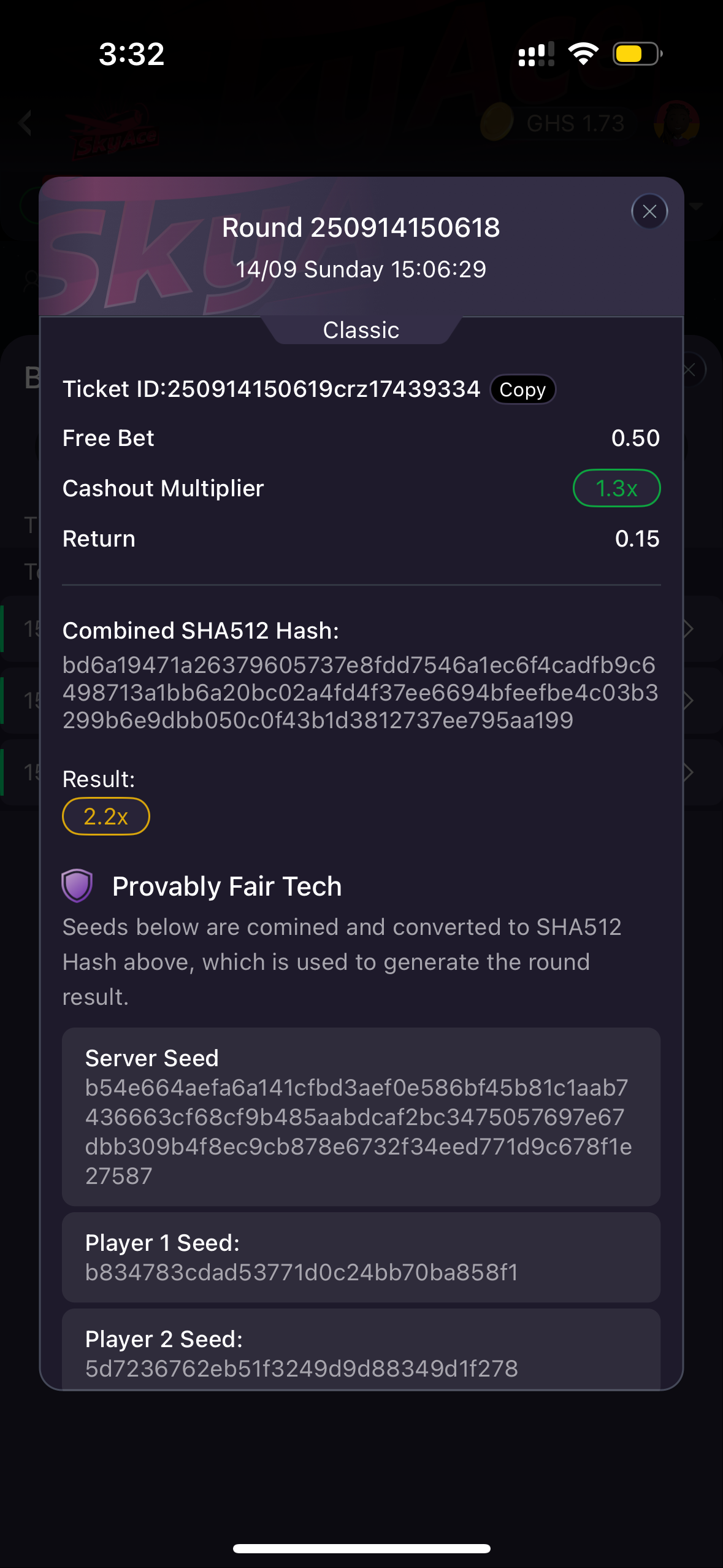
Task: Select the Classic tab
Action: (x=361, y=330)
